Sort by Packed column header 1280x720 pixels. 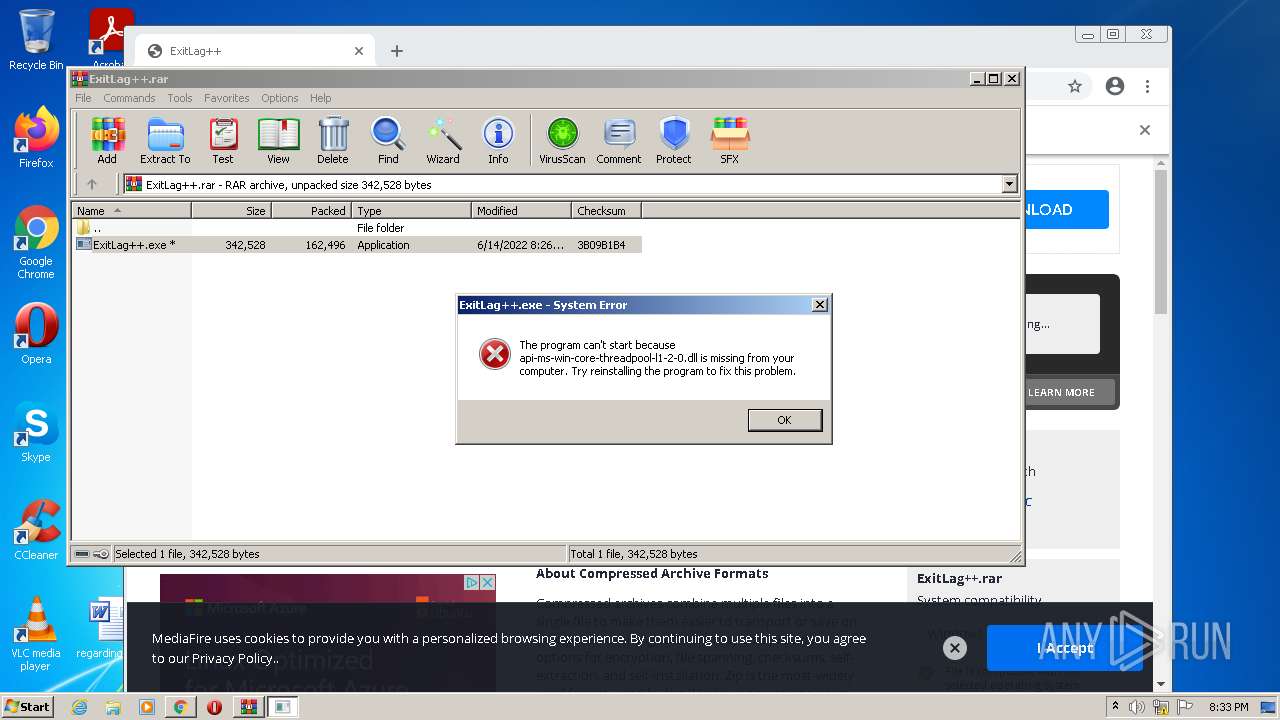click(x=311, y=210)
